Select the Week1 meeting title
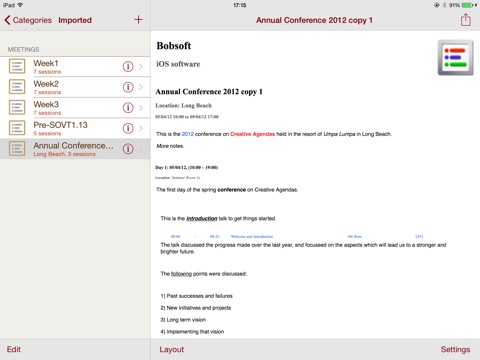This screenshot has height=360, width=480. (46, 63)
